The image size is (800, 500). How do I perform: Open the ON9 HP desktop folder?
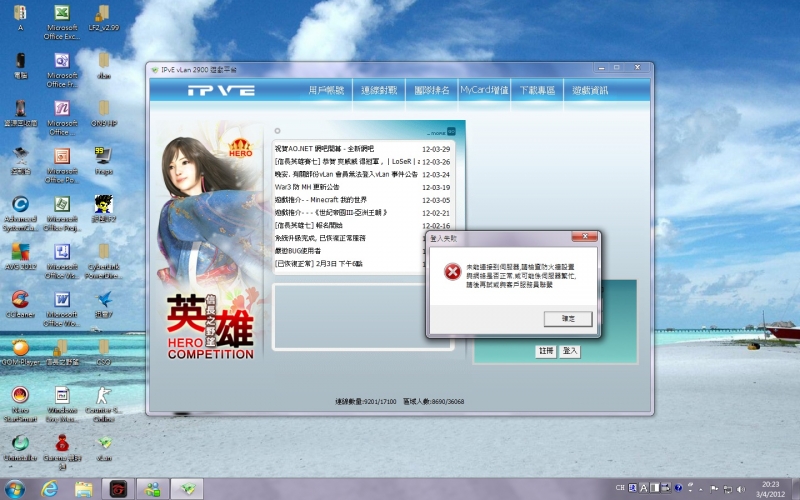pos(104,113)
